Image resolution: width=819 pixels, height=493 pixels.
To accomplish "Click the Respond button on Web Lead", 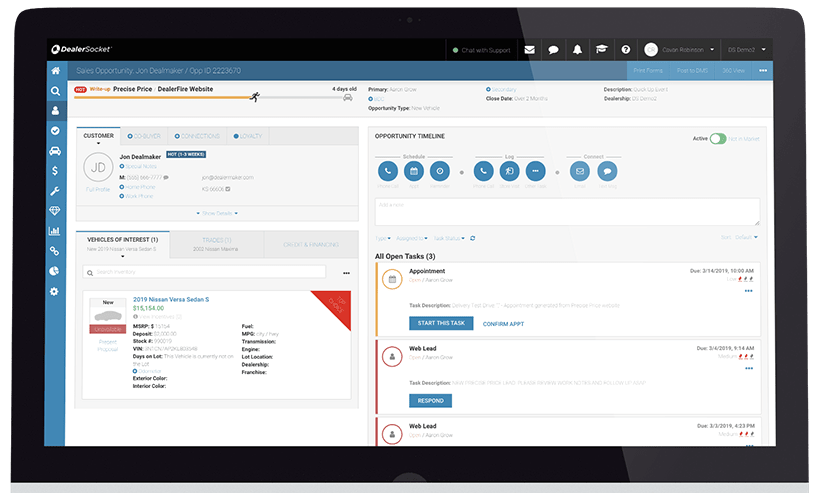I will [430, 401].
